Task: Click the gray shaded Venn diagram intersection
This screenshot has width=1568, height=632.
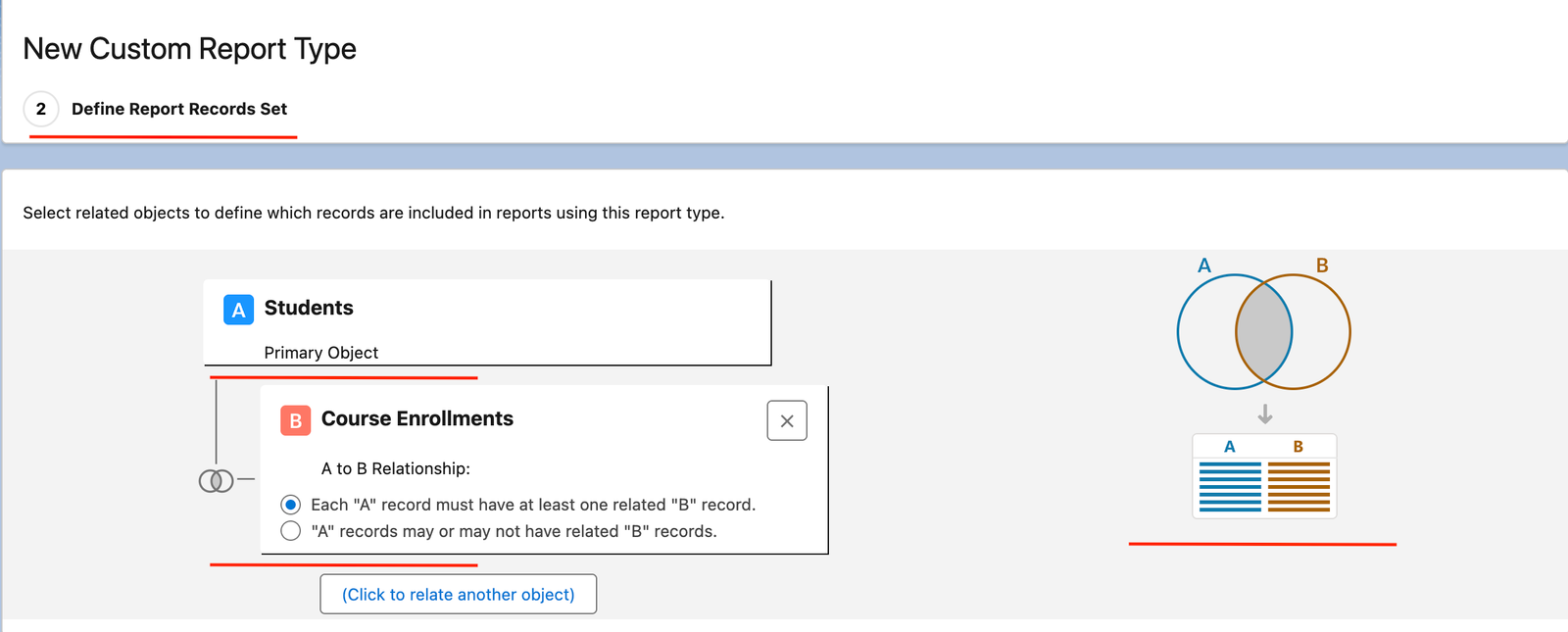Action: 1263,332
